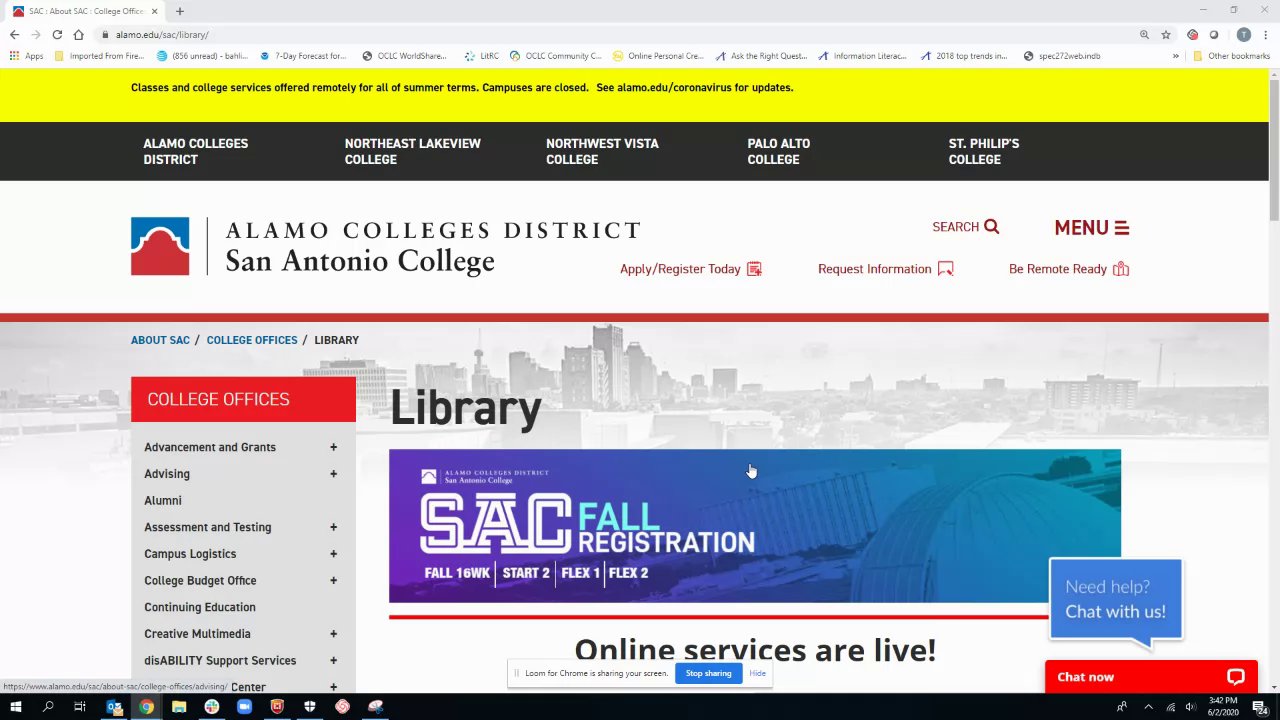
Task: Expand Advancement and Grants submenu
Action: point(333,447)
